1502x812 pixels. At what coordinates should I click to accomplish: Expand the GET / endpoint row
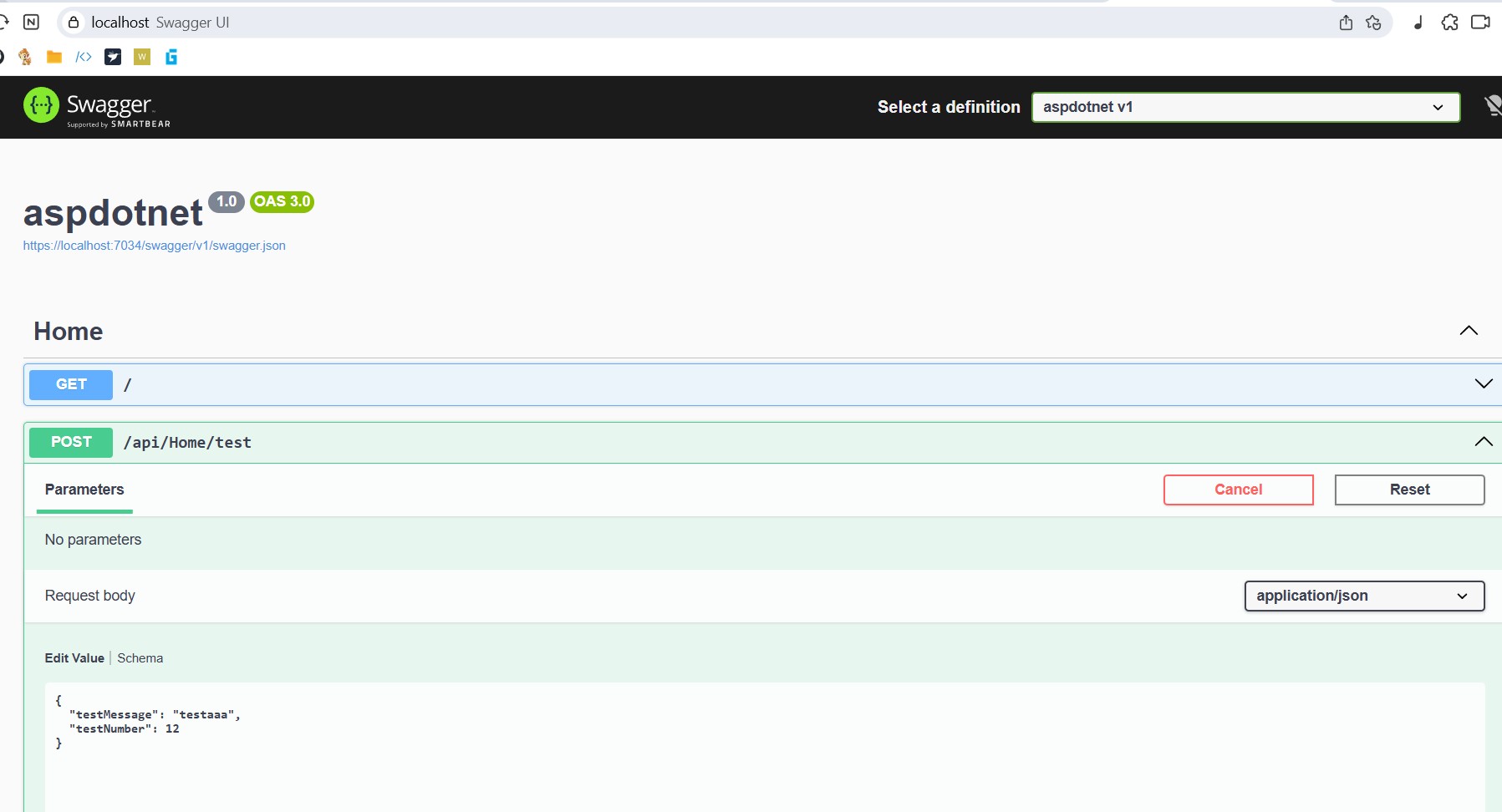pyautogui.click(x=1483, y=384)
